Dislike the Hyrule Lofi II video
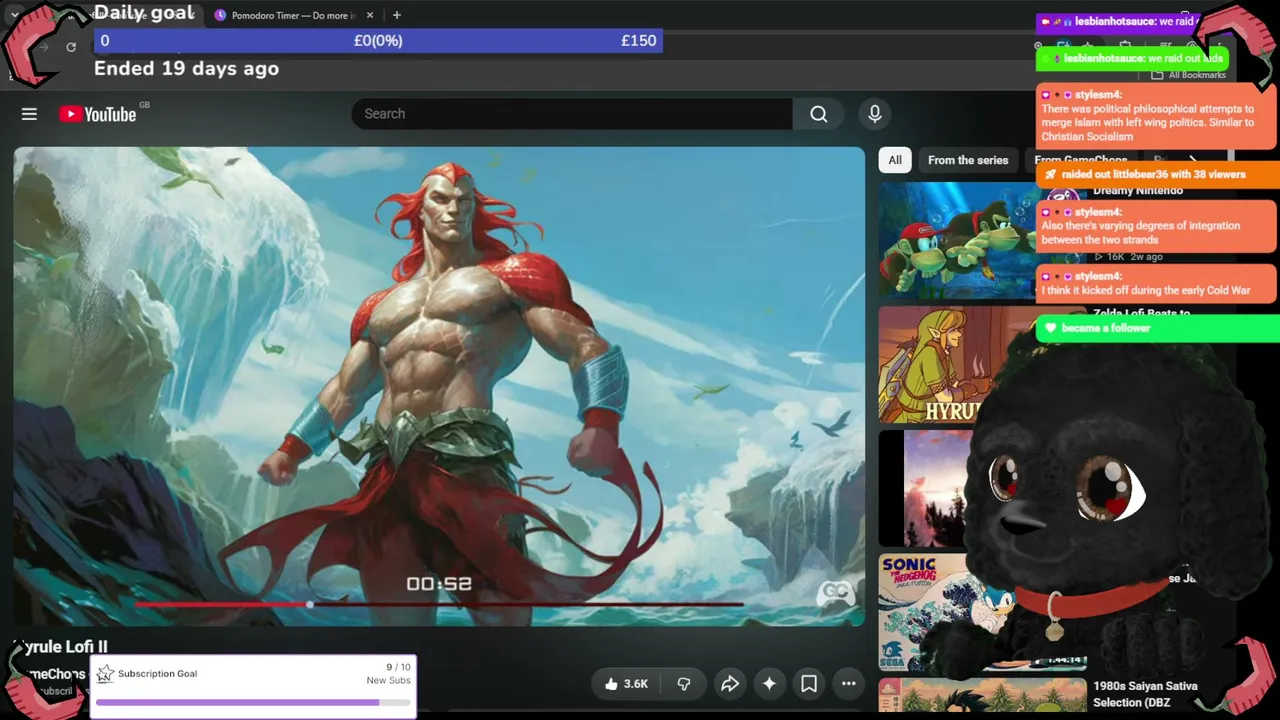Image resolution: width=1280 pixels, height=720 pixels. [684, 684]
